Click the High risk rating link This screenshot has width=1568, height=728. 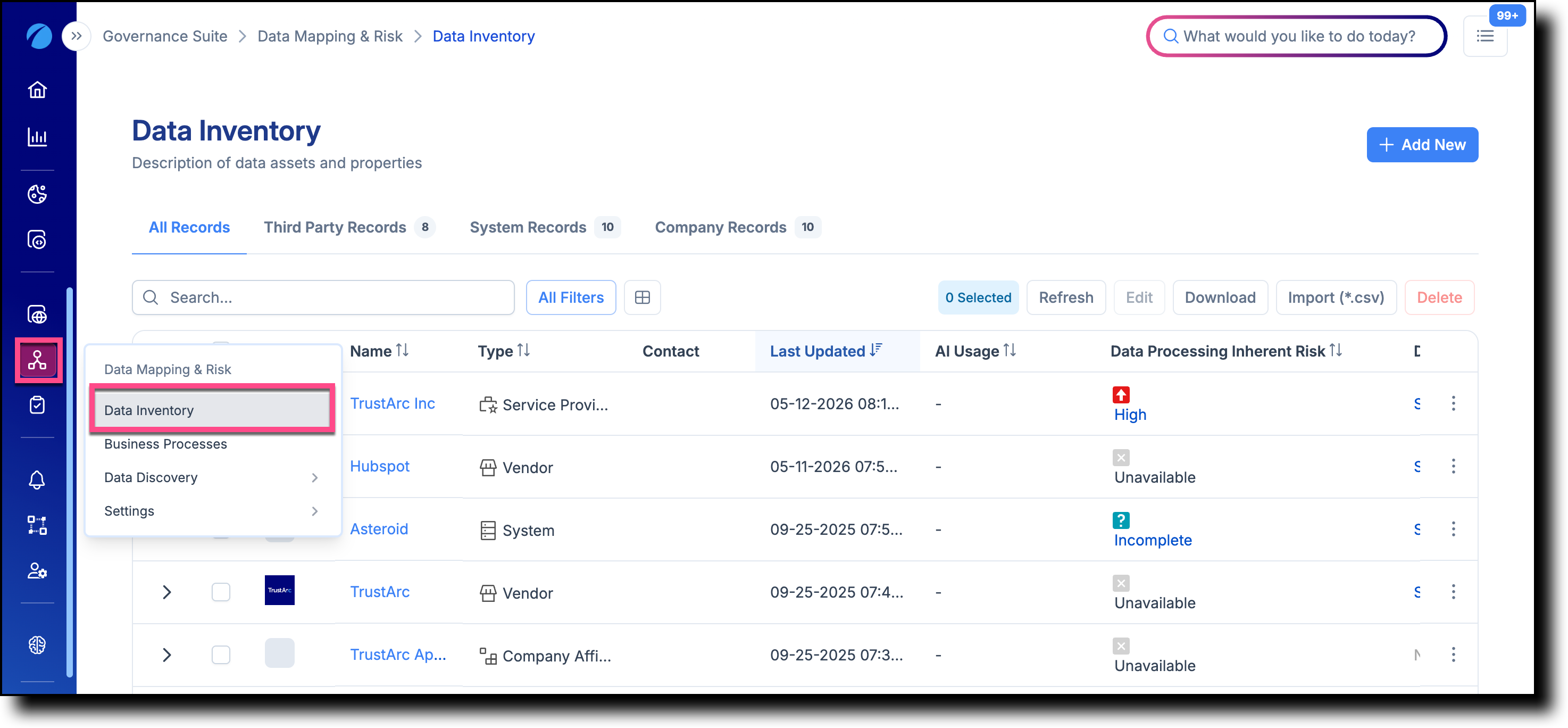[x=1130, y=414]
